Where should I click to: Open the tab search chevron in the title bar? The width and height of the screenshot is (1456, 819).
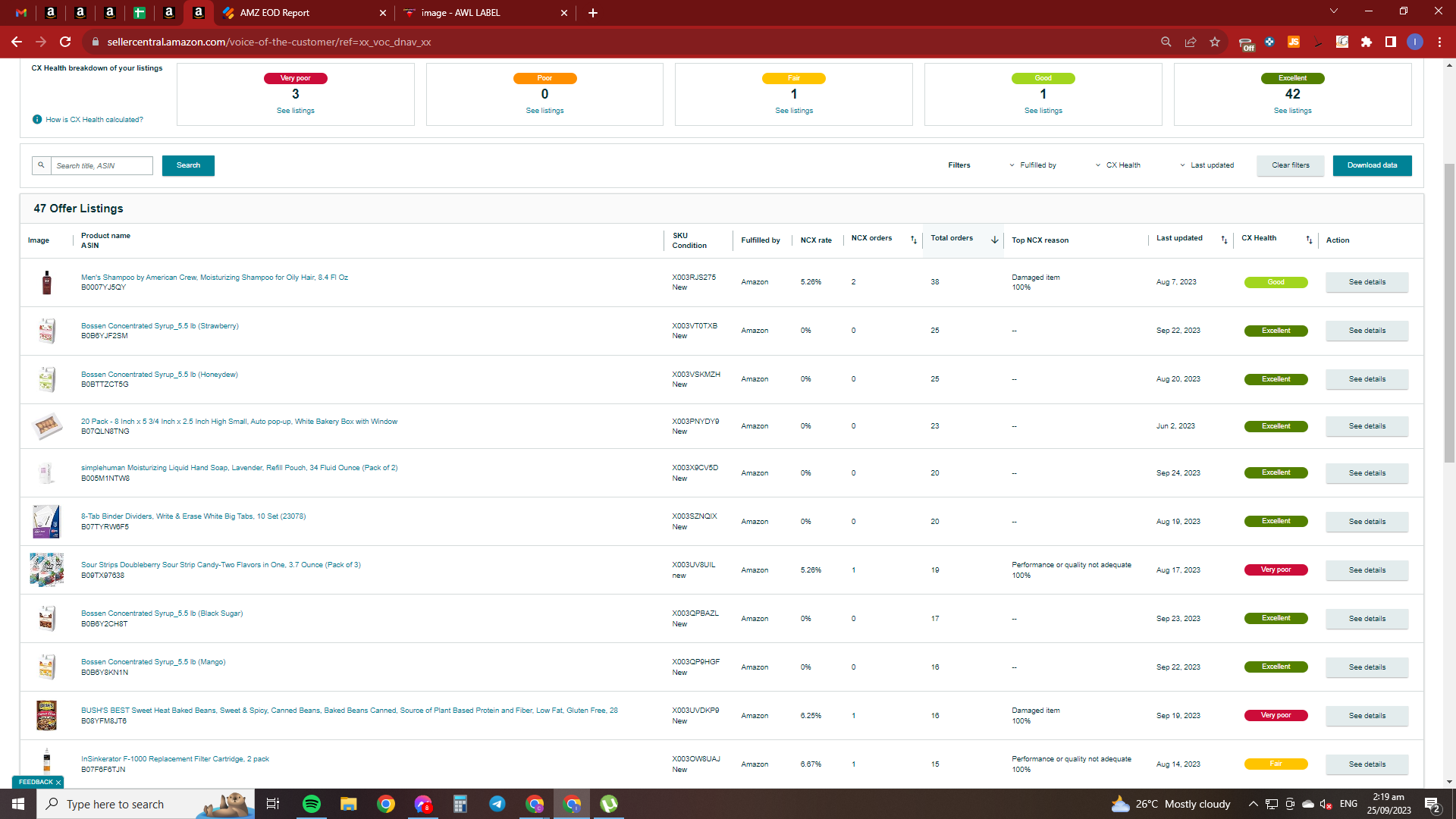(1334, 11)
